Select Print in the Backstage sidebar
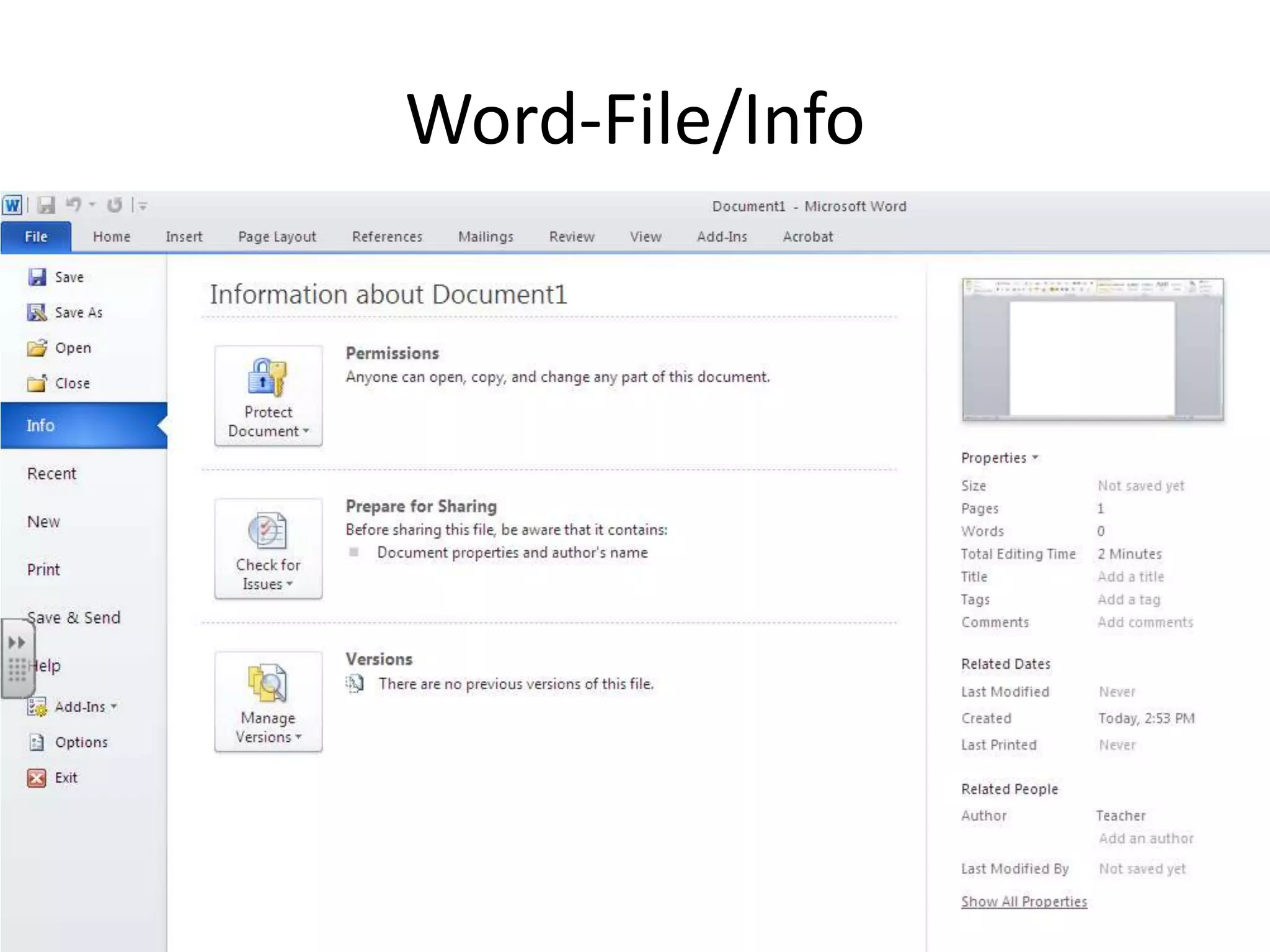1270x952 pixels. tap(43, 570)
